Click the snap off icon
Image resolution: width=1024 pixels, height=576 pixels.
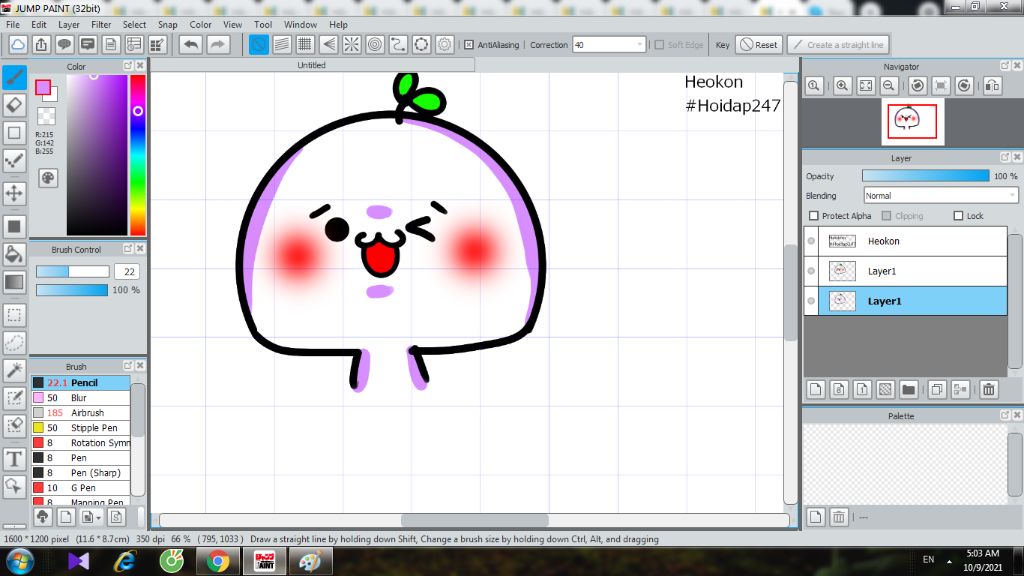pos(259,44)
